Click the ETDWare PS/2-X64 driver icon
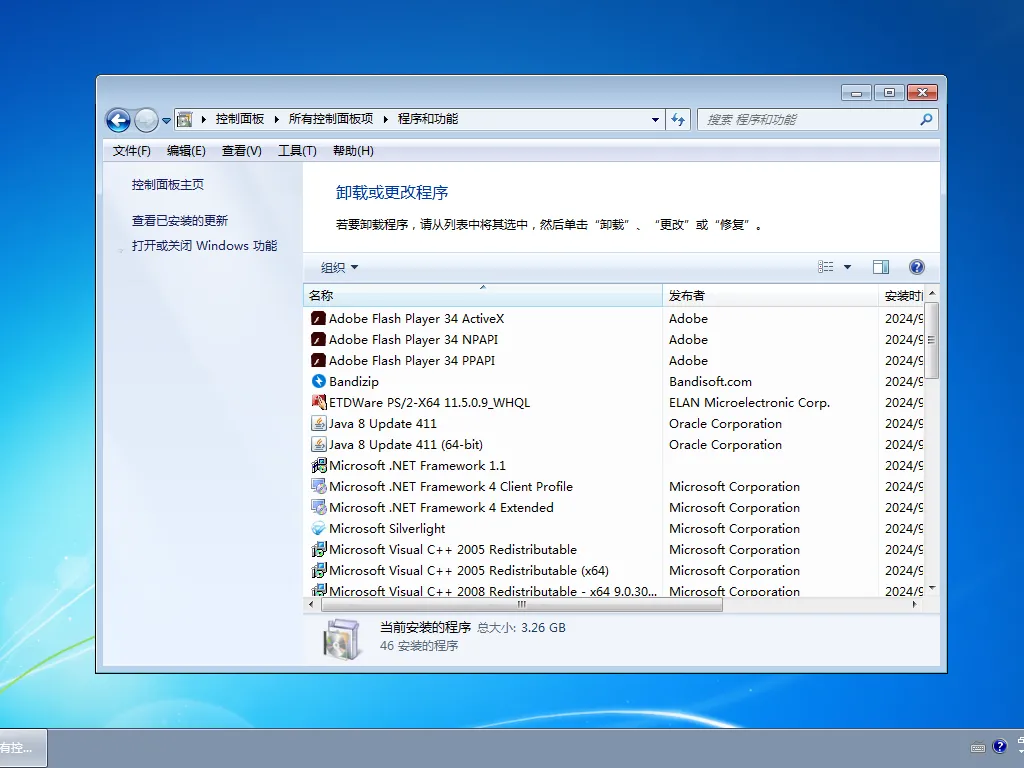Viewport: 1024px width, 768px height. (319, 402)
